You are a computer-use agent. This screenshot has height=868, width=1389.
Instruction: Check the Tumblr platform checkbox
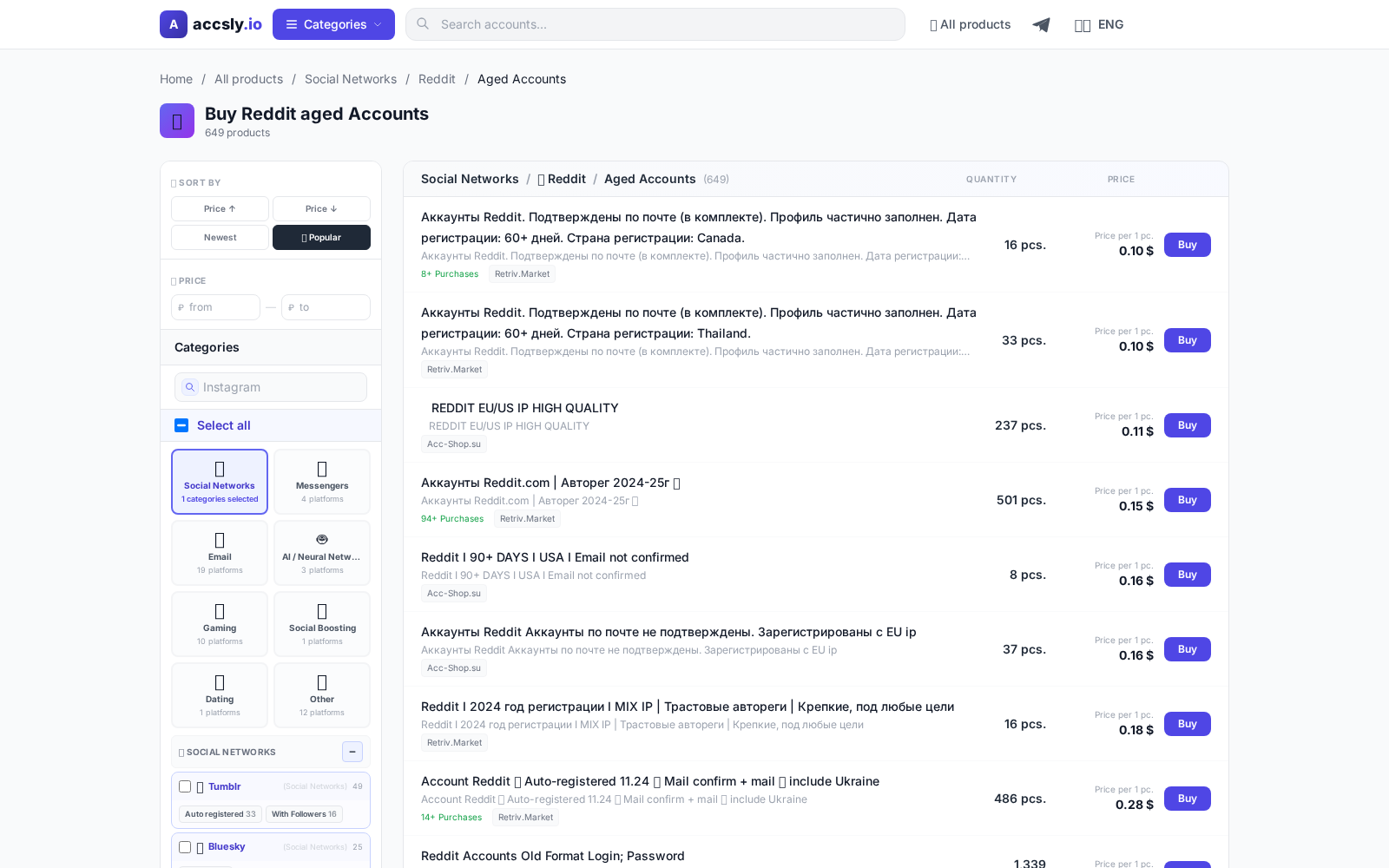[185, 786]
